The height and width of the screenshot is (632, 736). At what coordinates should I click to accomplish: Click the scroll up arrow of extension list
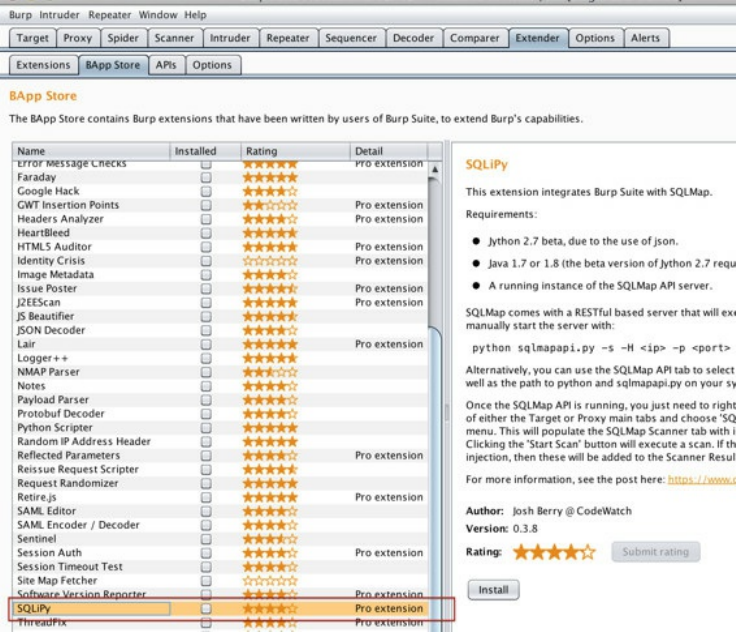435,169
